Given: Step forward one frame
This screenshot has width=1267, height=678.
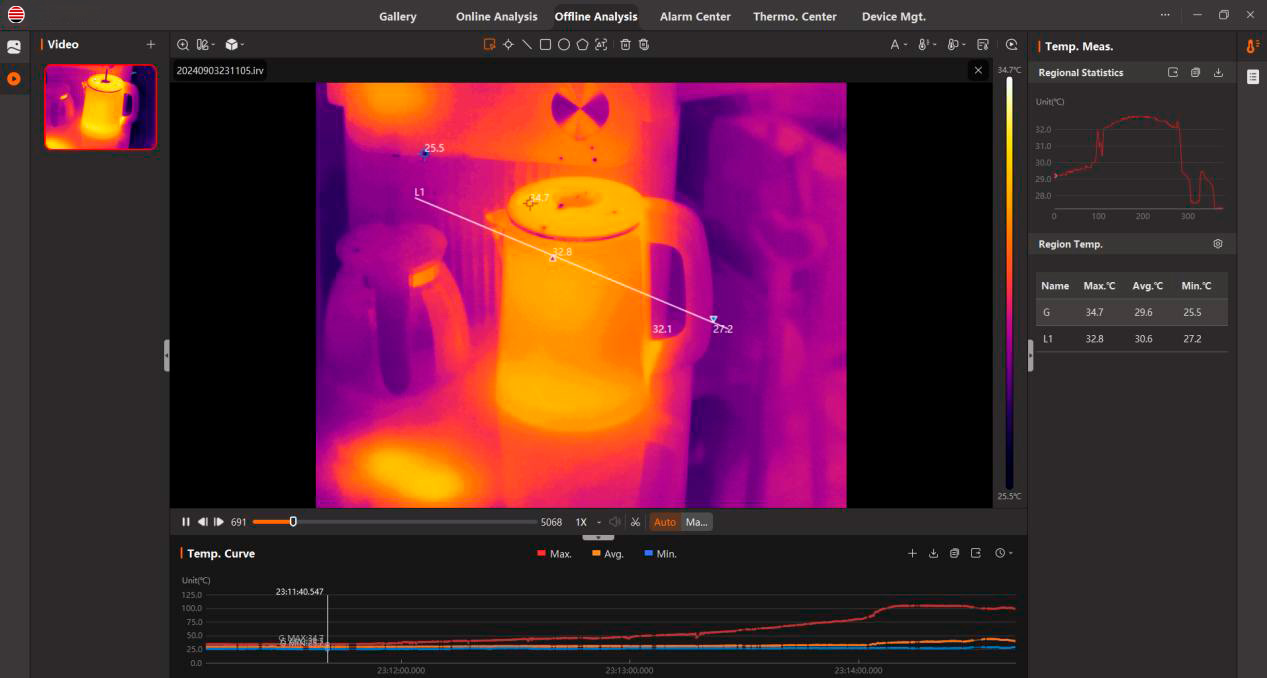Looking at the screenshot, I should point(219,522).
